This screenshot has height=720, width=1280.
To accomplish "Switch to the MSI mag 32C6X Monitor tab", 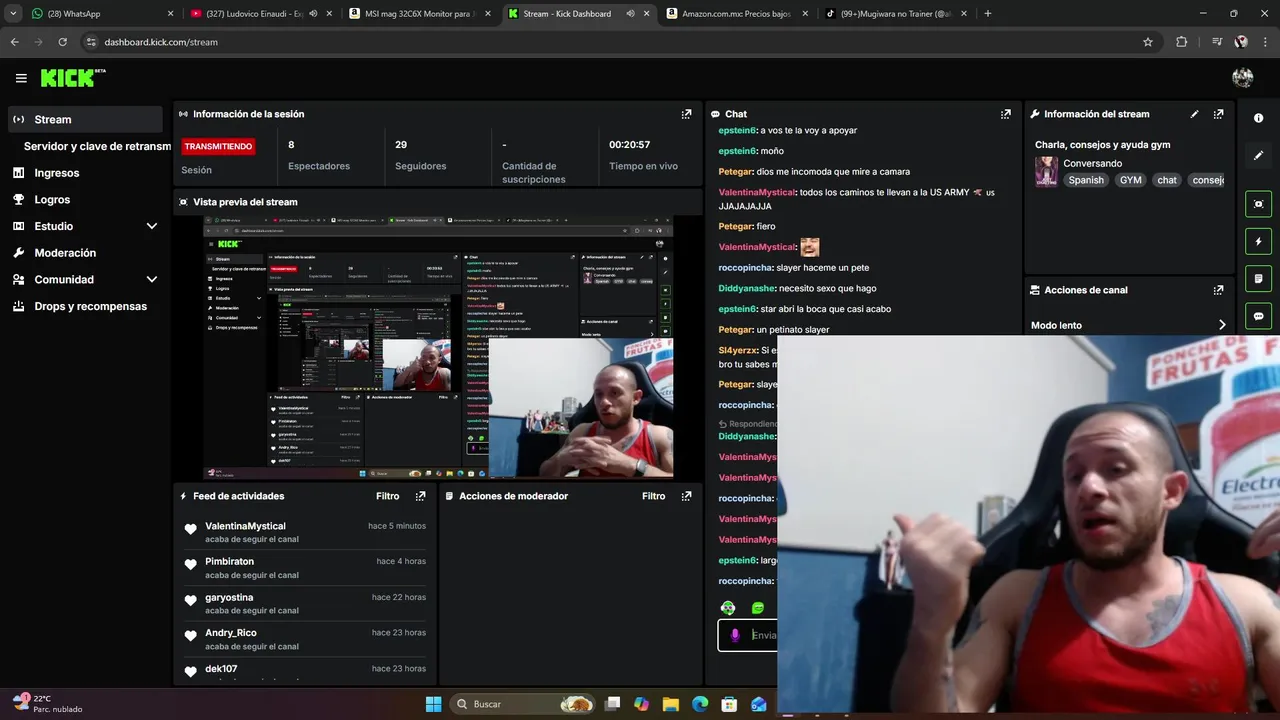I will pyautogui.click(x=421, y=14).
